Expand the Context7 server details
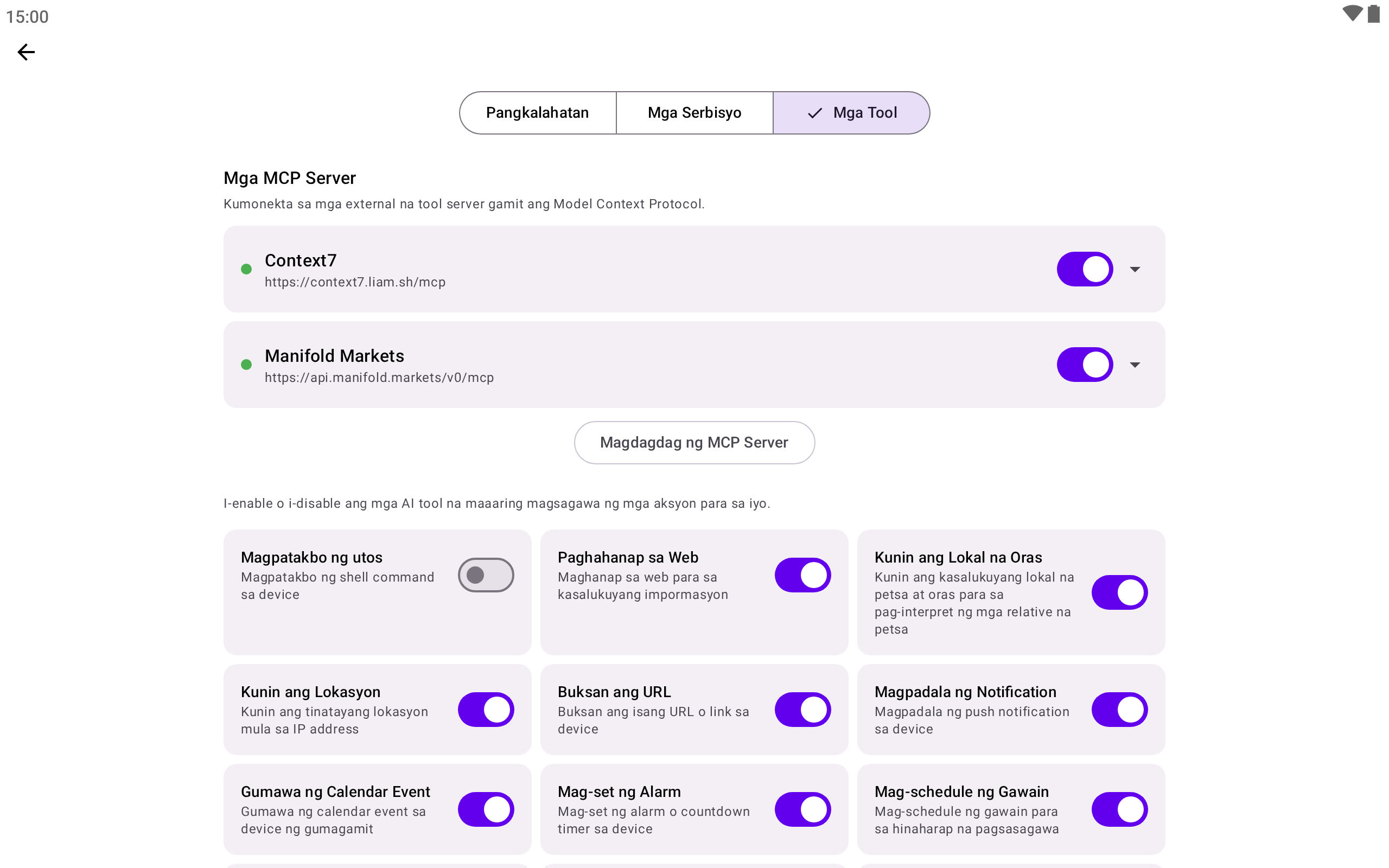This screenshot has height=868, width=1389. (1135, 269)
